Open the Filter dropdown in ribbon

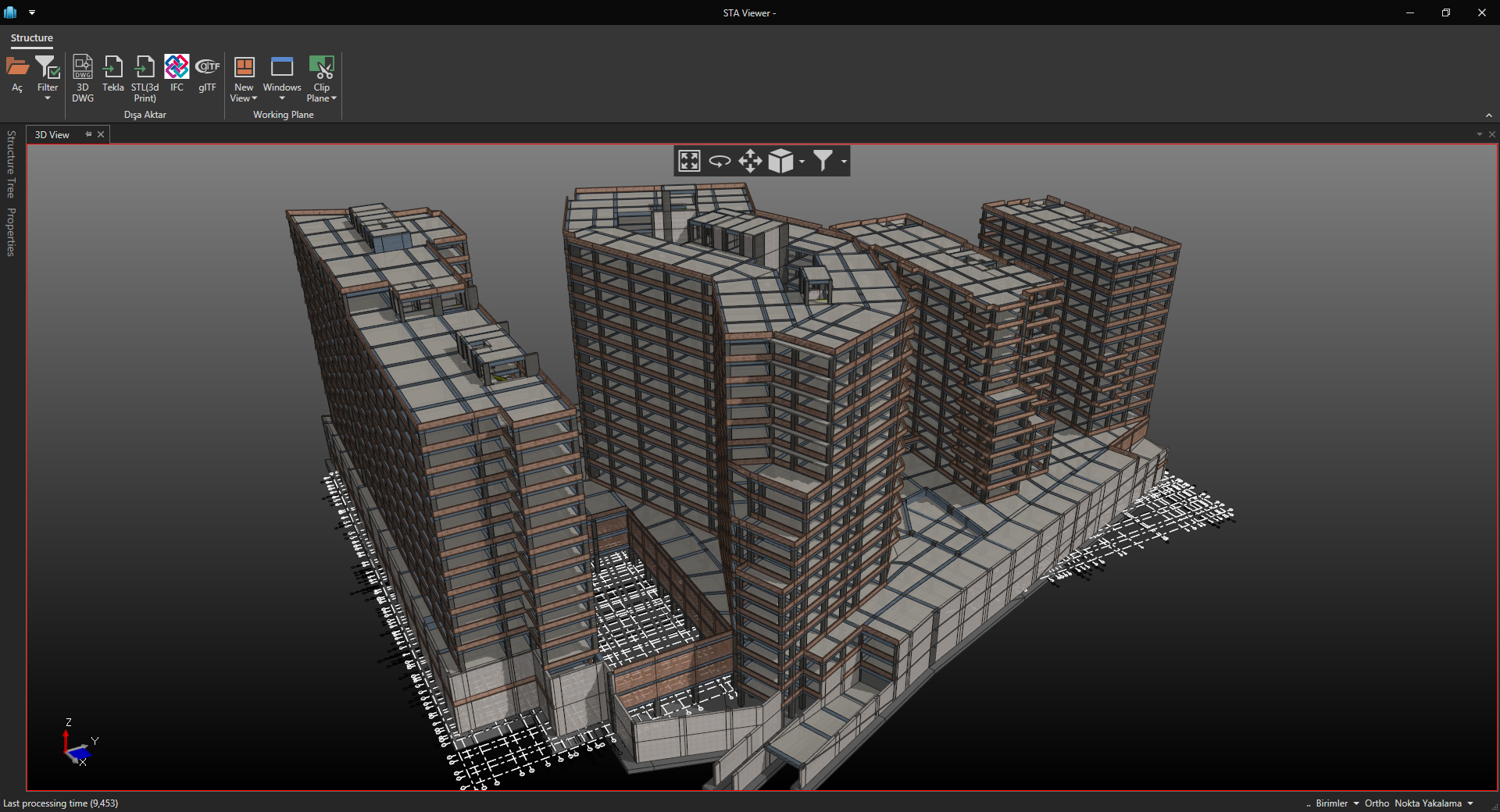tap(48, 98)
